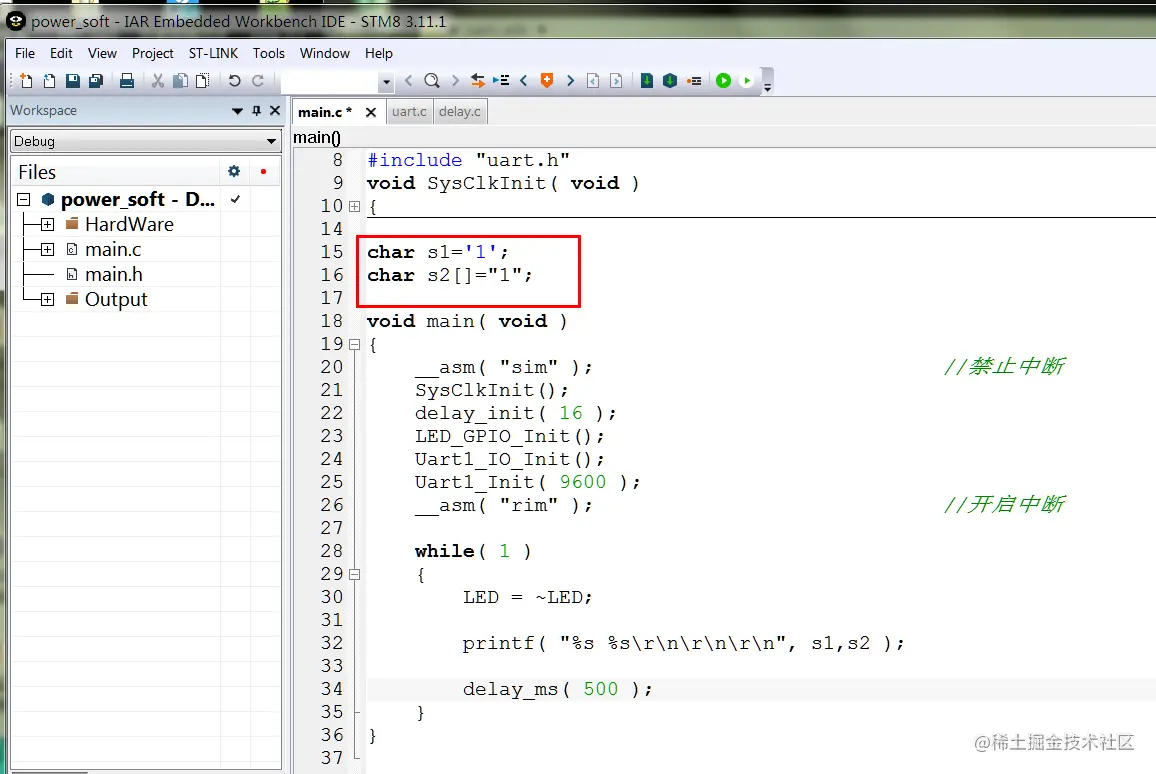This screenshot has height=774, width=1156.
Task: Click the main() function breadcrumb
Action: pos(317,137)
